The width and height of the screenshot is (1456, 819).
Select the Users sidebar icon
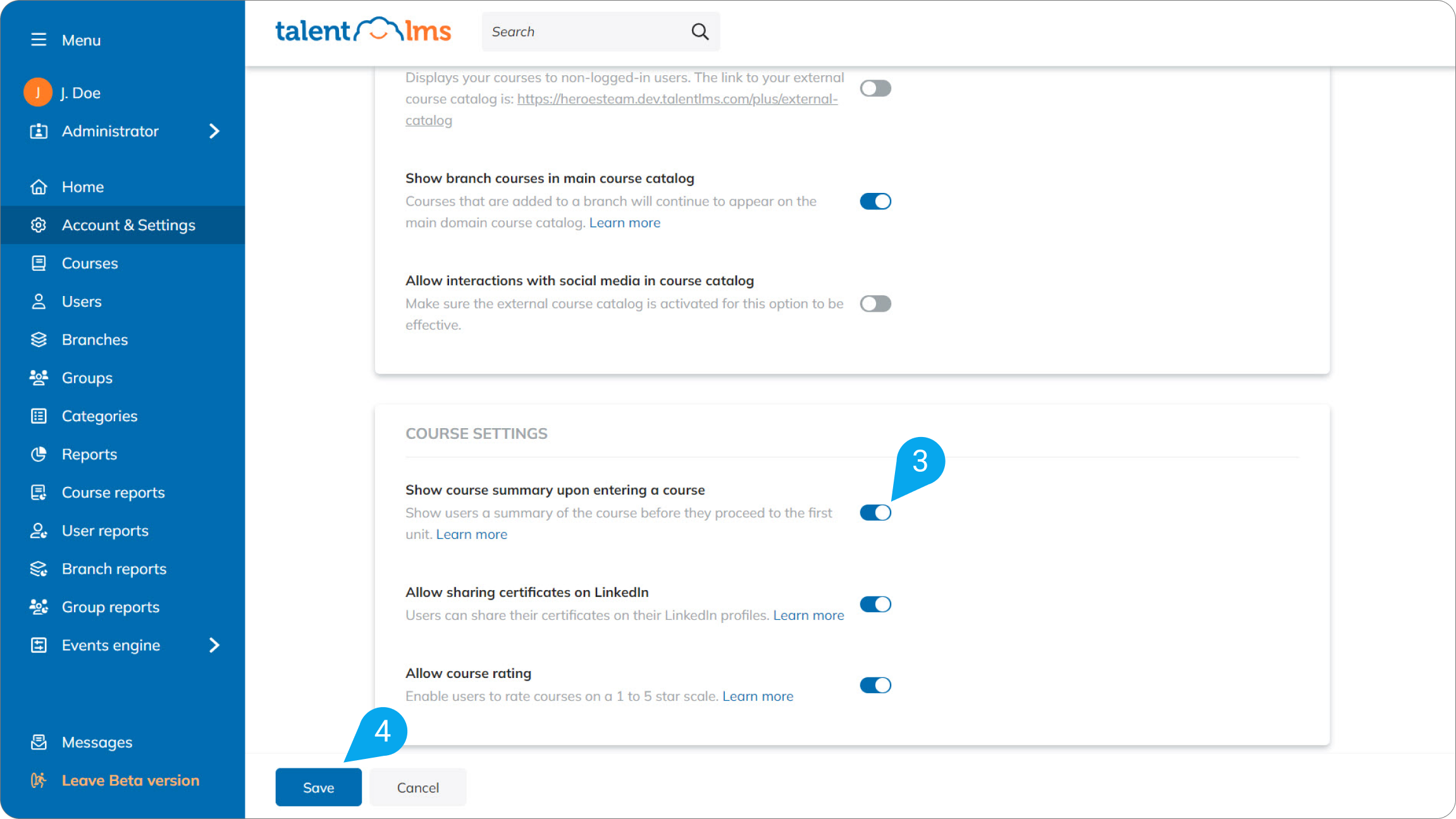39,301
